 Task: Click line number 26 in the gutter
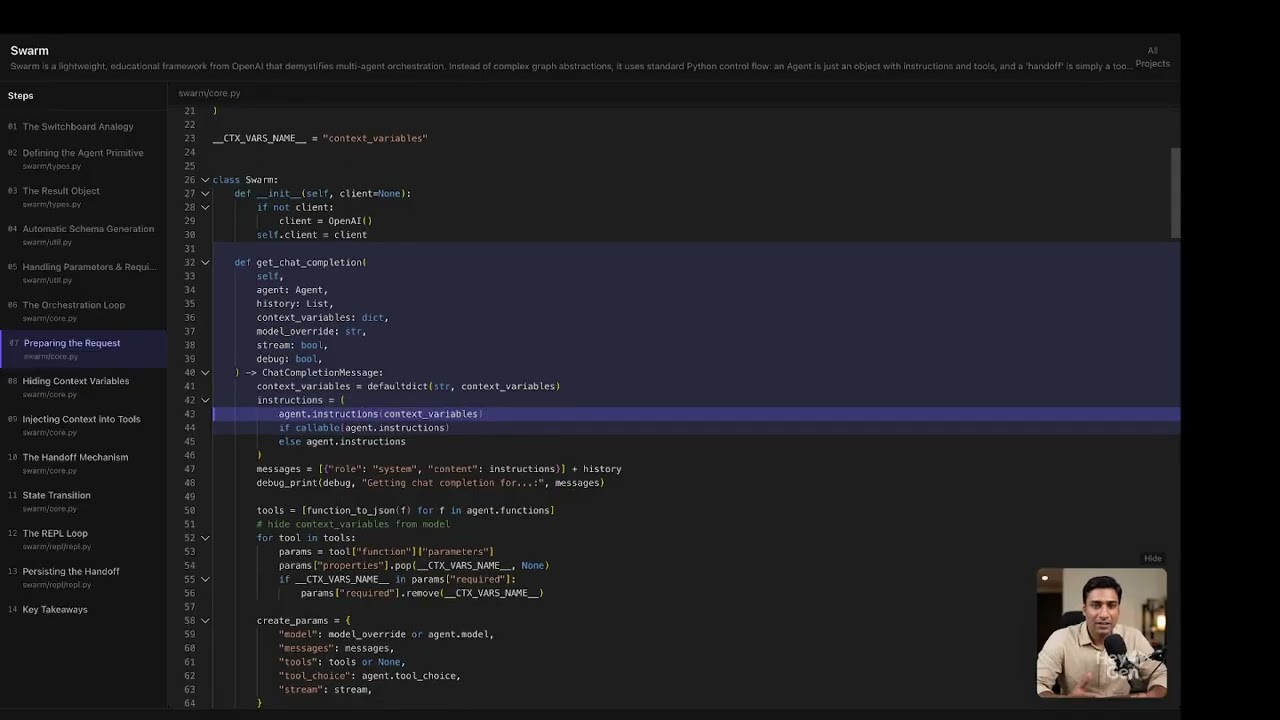(x=189, y=180)
